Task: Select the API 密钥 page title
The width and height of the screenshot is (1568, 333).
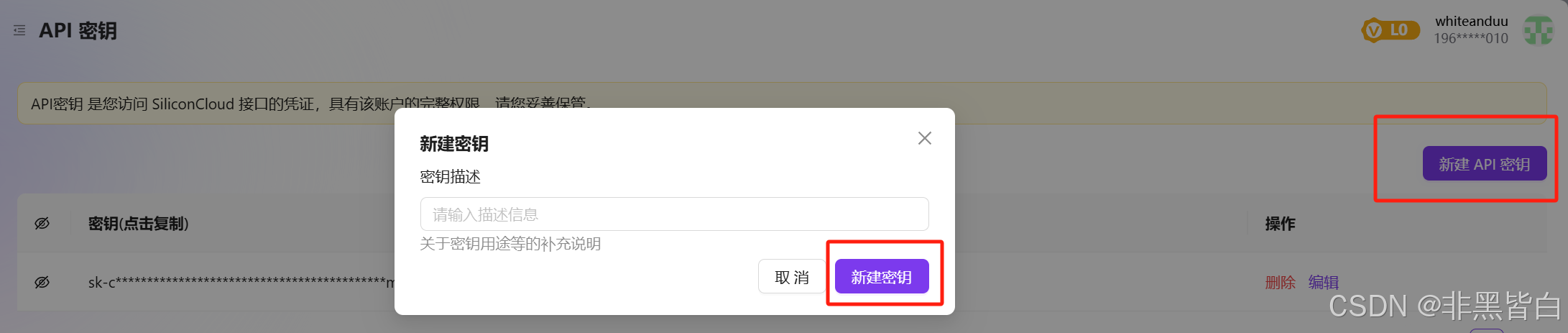Action: point(78,30)
